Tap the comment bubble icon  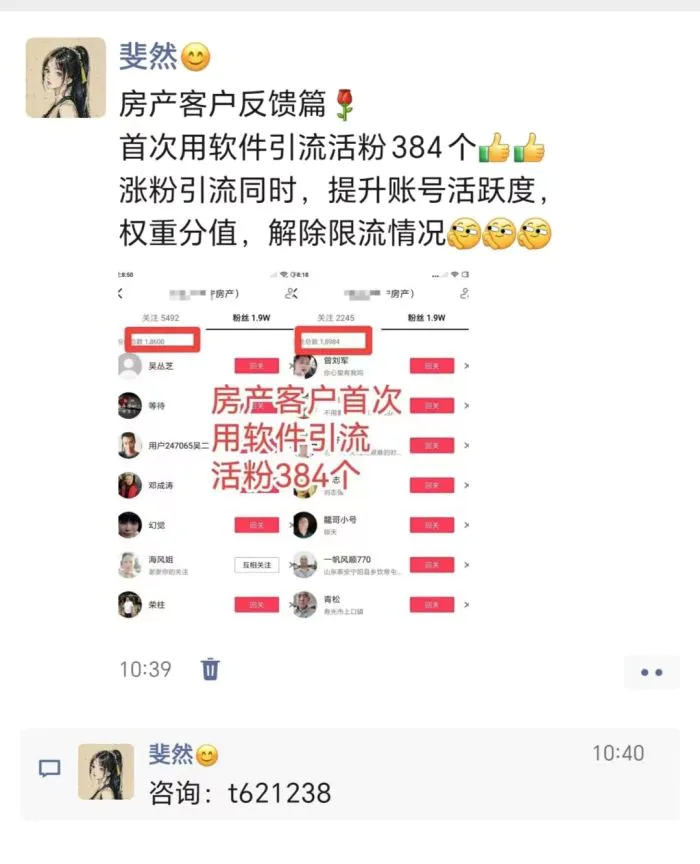(x=50, y=768)
